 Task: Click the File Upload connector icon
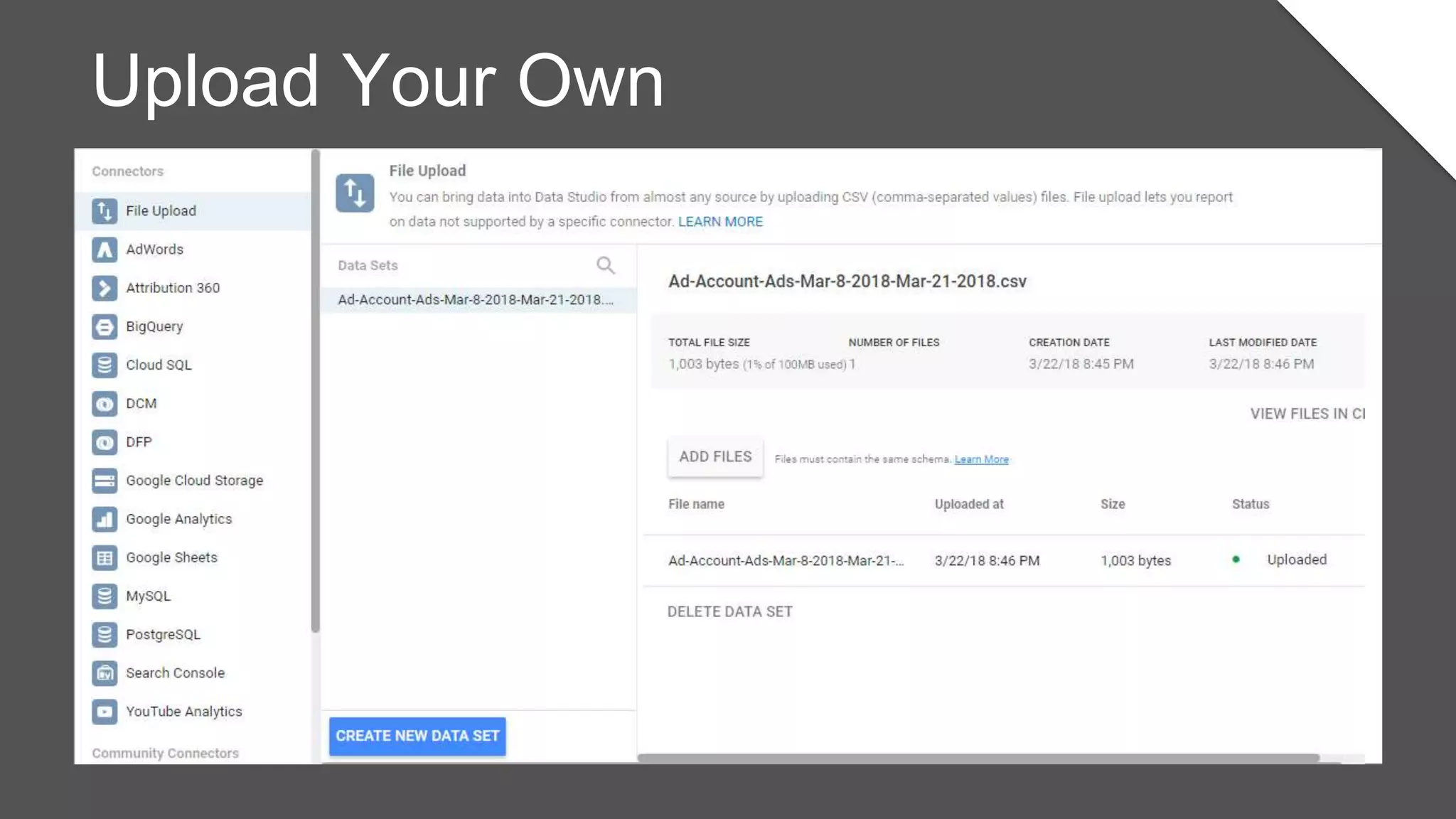[105, 211]
